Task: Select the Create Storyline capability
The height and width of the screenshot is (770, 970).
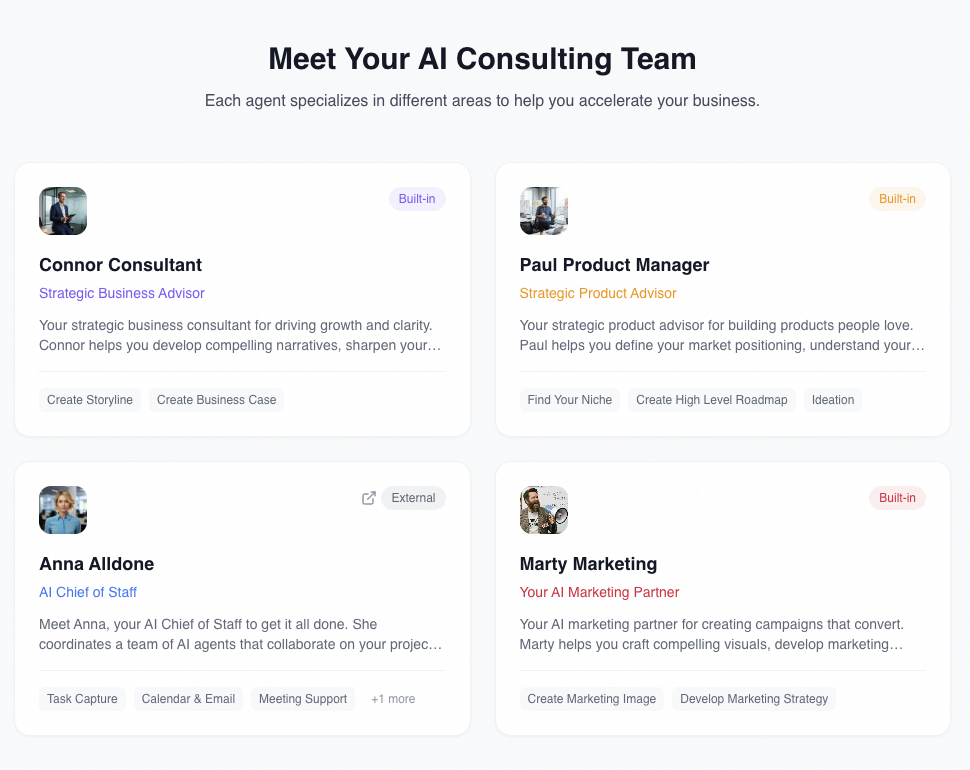Action: [x=89, y=399]
